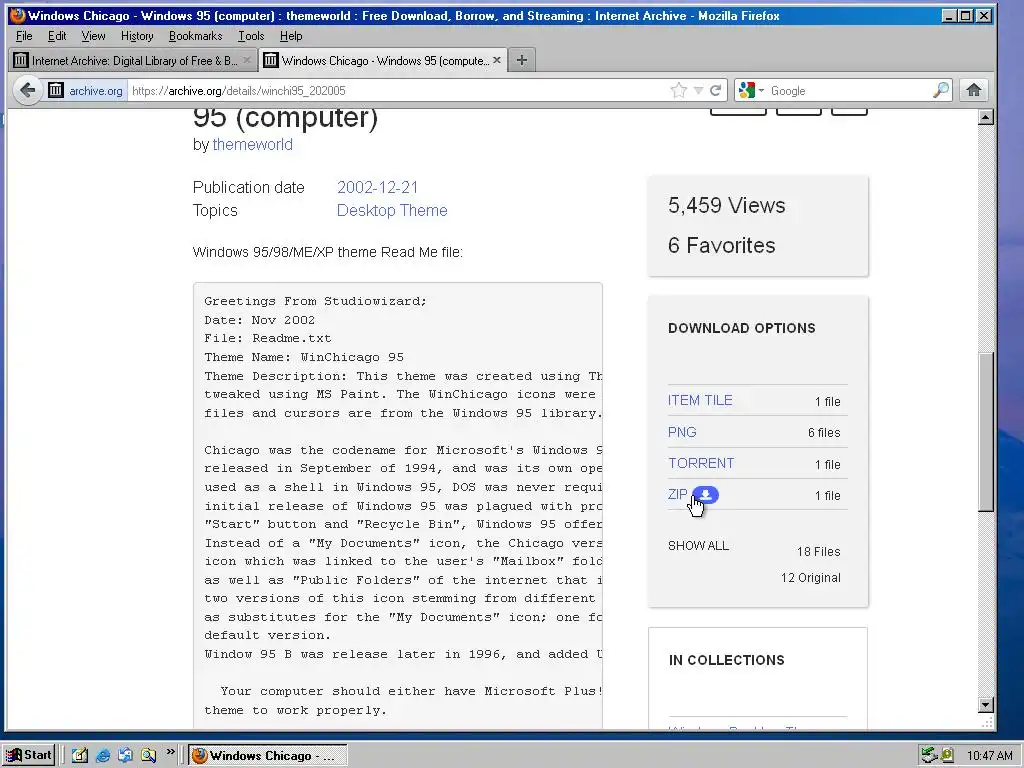1024x768 pixels.
Task: Click SHOW ALL files link
Action: (698, 545)
